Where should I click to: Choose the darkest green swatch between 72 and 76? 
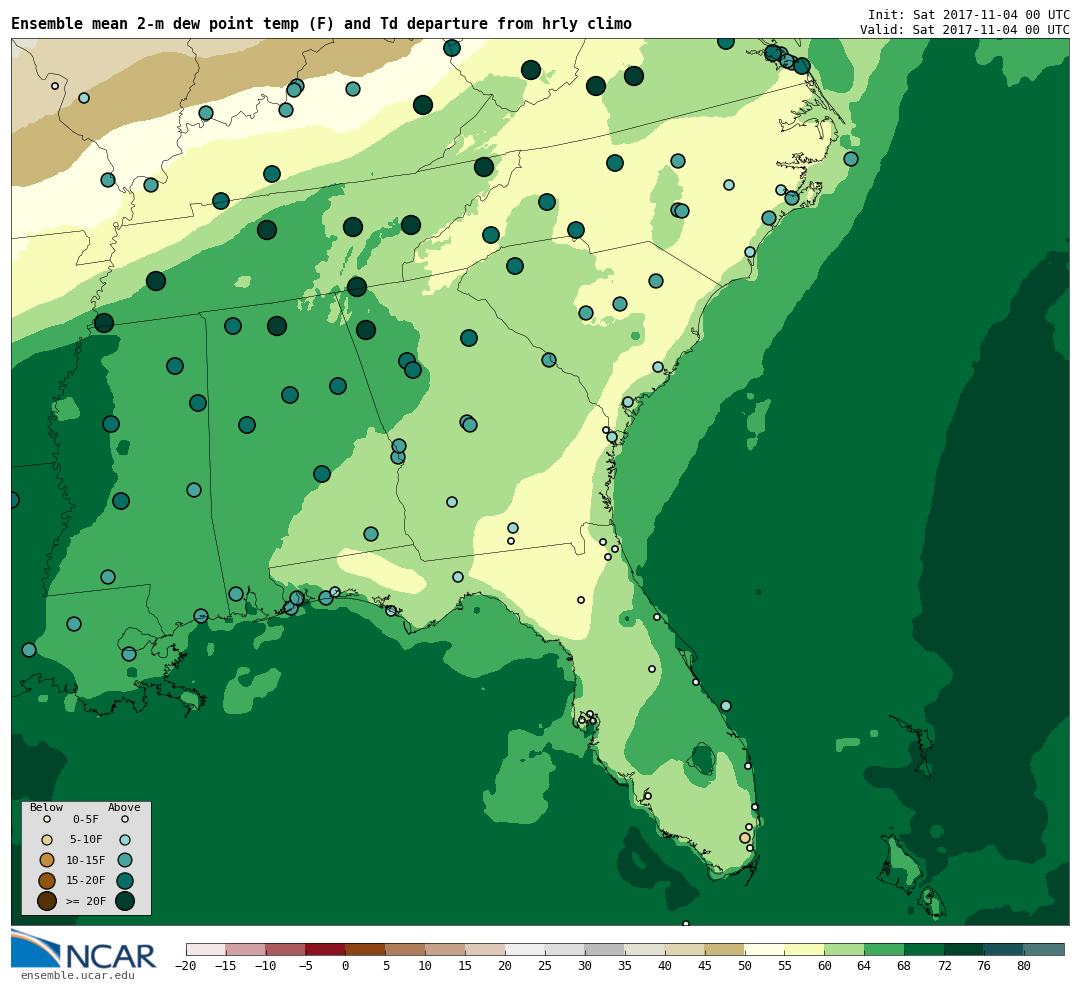[964, 949]
